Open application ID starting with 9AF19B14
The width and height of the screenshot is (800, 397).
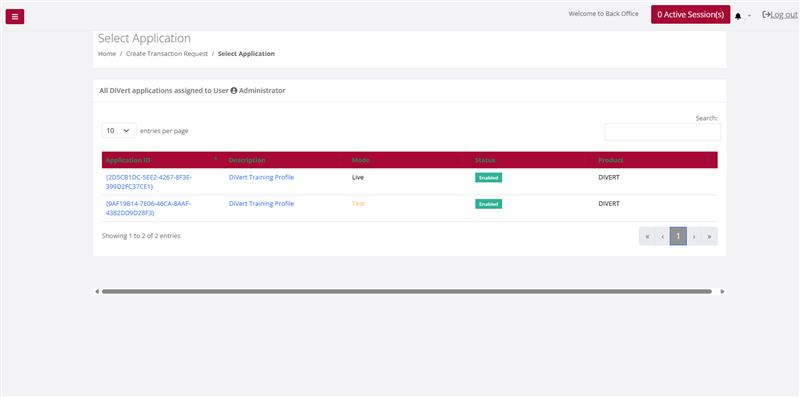coord(148,208)
